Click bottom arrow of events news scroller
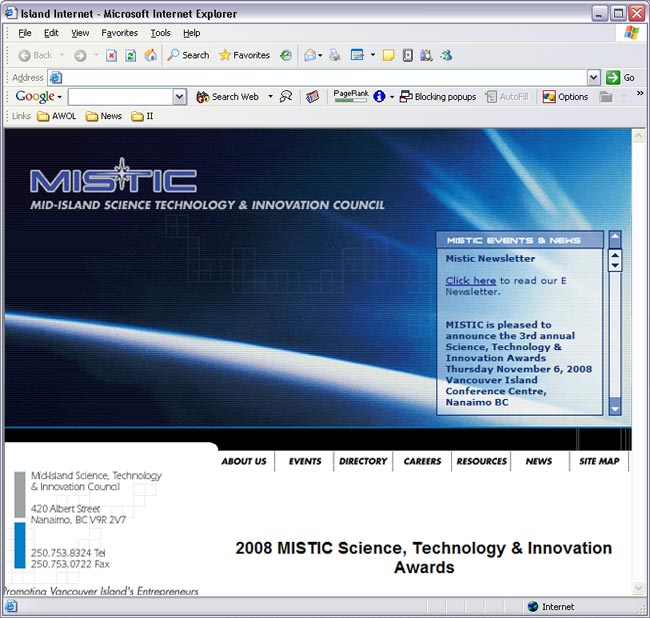 tap(615, 407)
